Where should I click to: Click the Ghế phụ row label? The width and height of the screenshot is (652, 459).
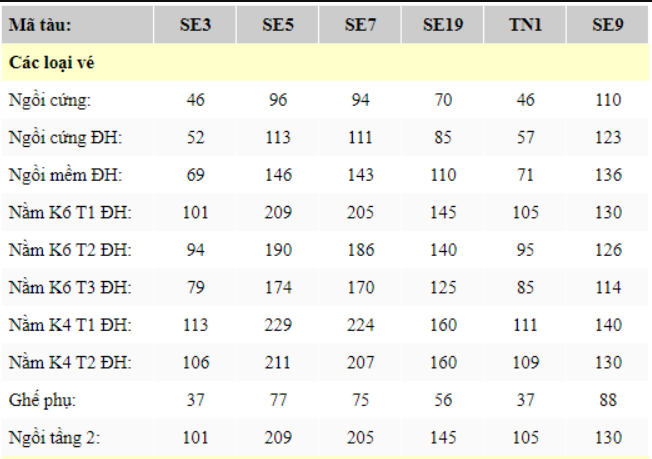[42, 400]
